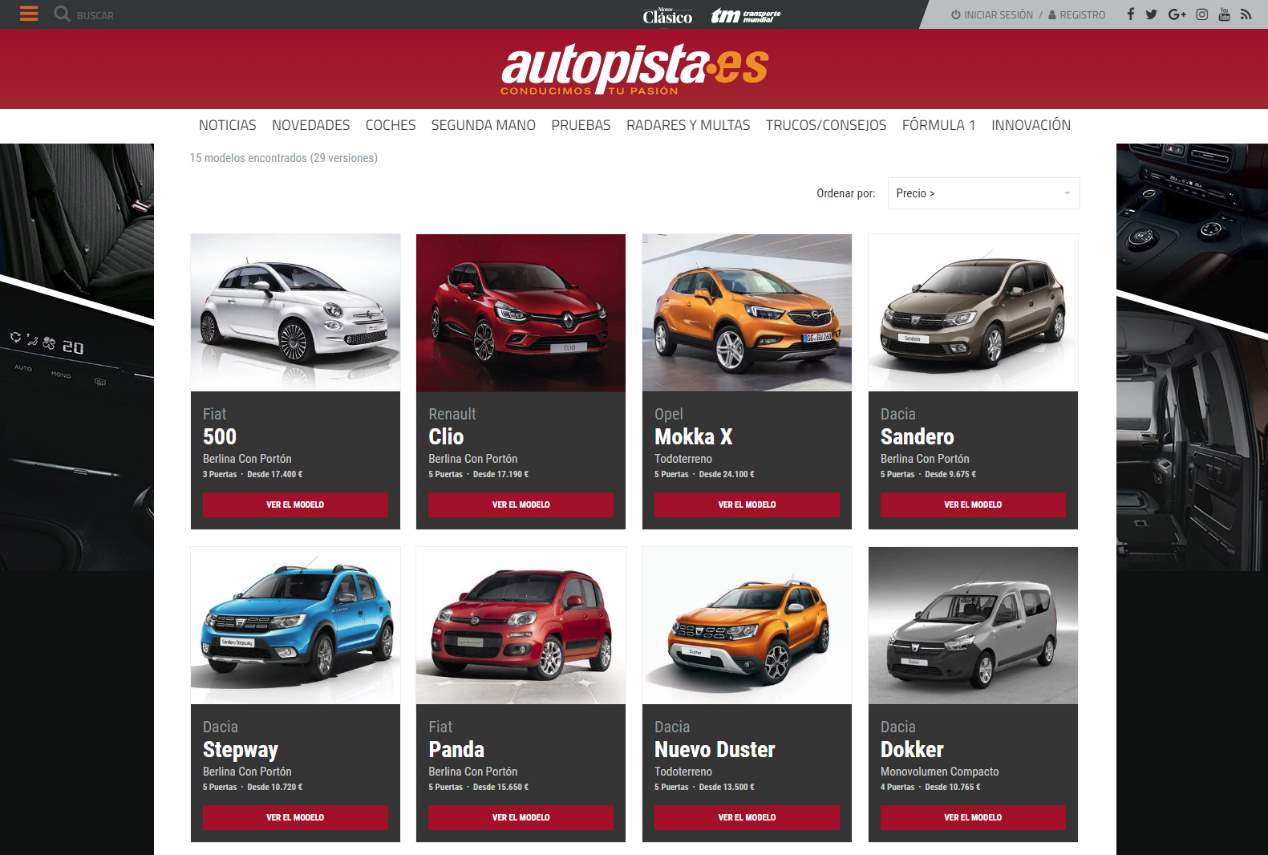Click the Google Plus icon
This screenshot has height=855, width=1268.
click(x=1177, y=14)
